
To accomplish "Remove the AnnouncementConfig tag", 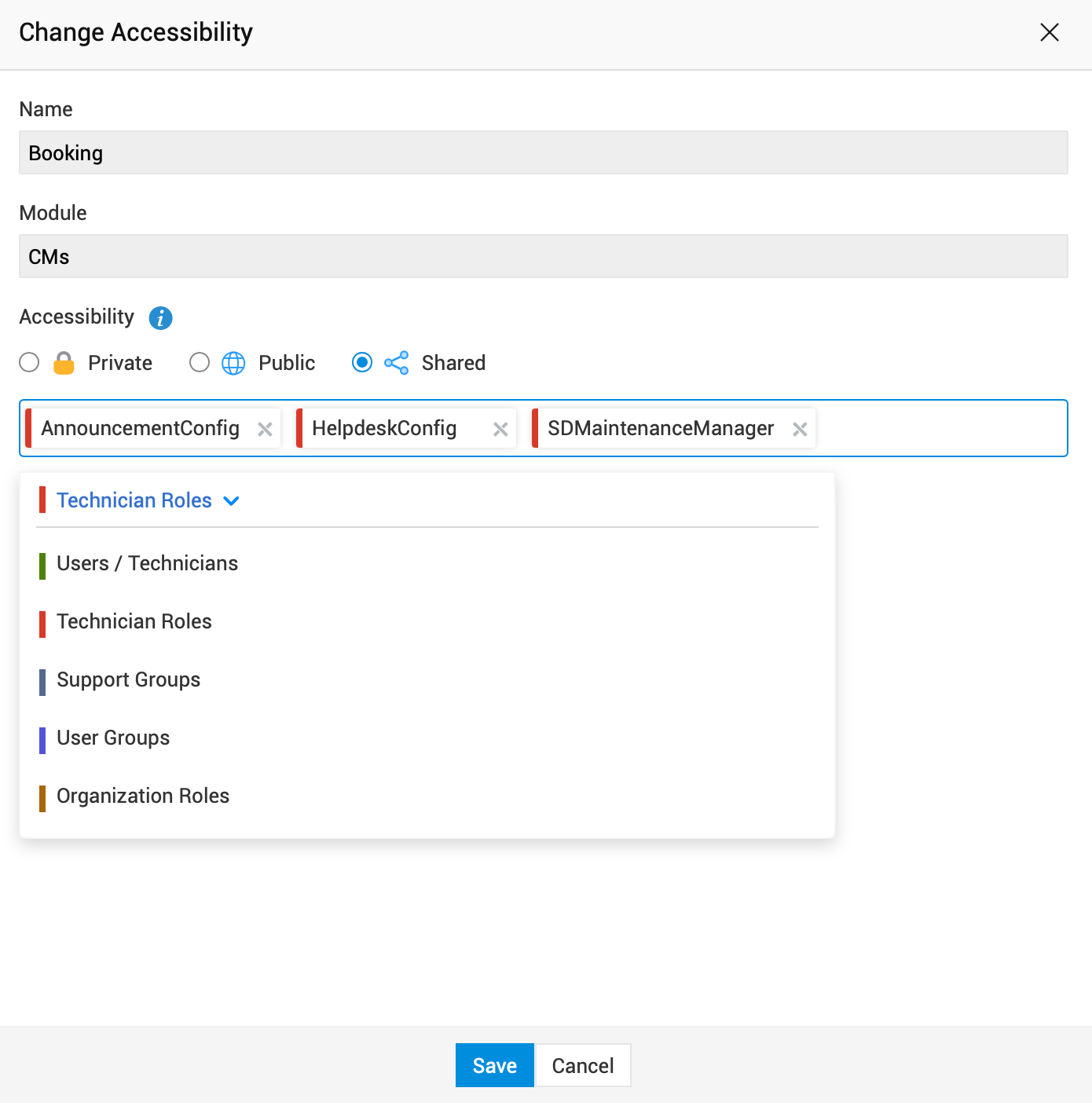I will 265,429.
